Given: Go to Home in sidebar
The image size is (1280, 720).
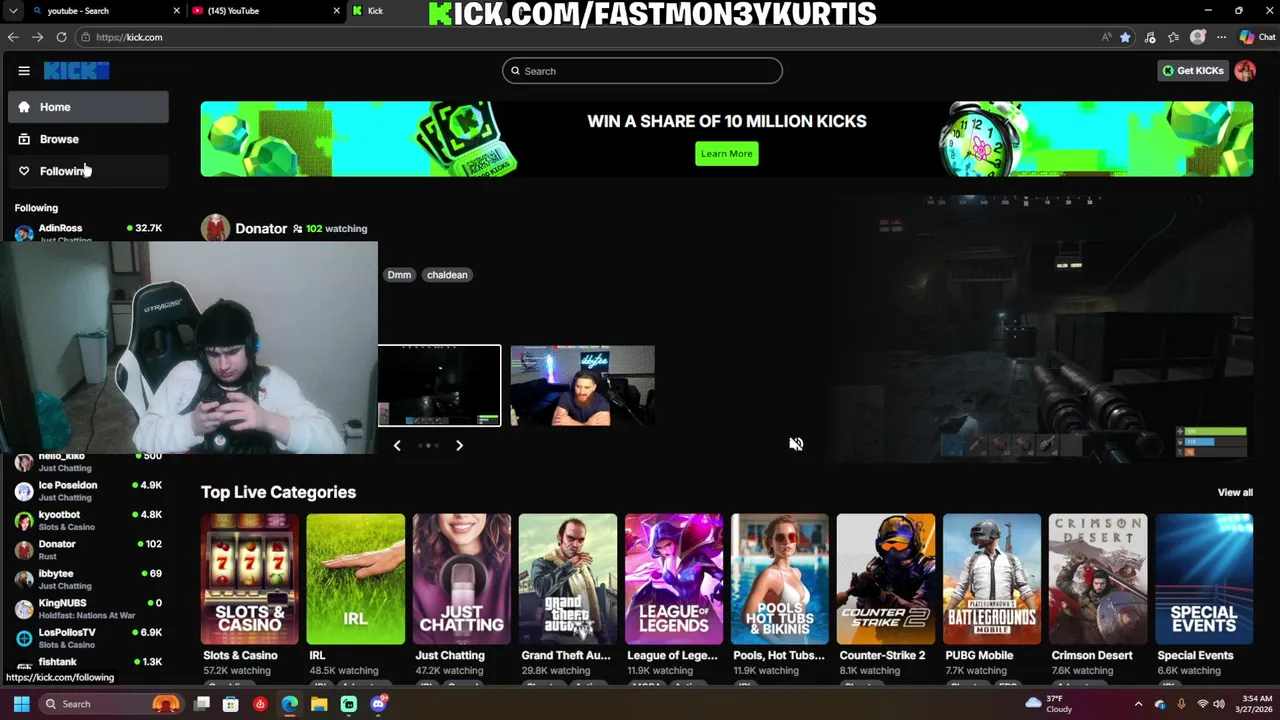Looking at the screenshot, I should tap(88, 107).
